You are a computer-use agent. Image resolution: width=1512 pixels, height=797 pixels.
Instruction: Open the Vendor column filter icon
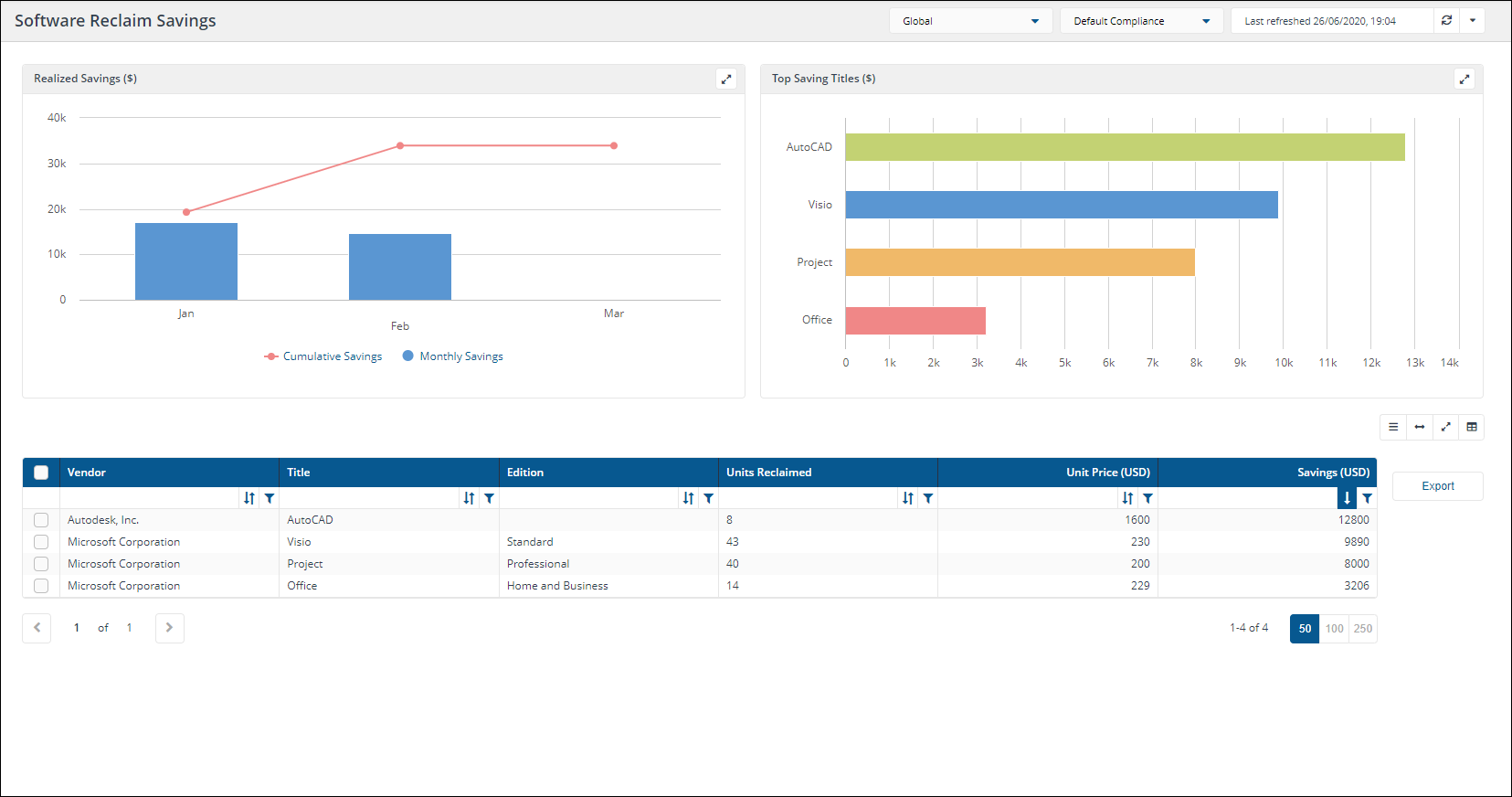(x=270, y=498)
